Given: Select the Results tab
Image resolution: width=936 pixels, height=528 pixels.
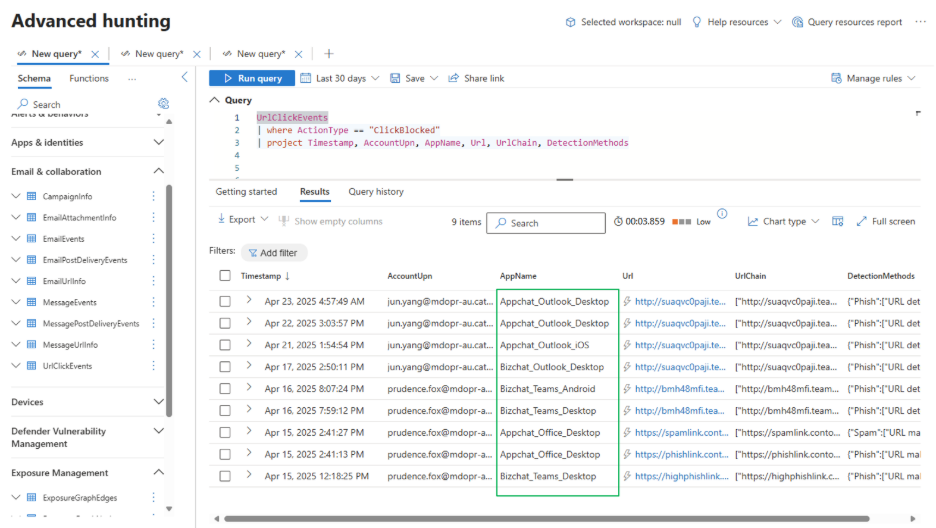Looking at the screenshot, I should coord(315,192).
